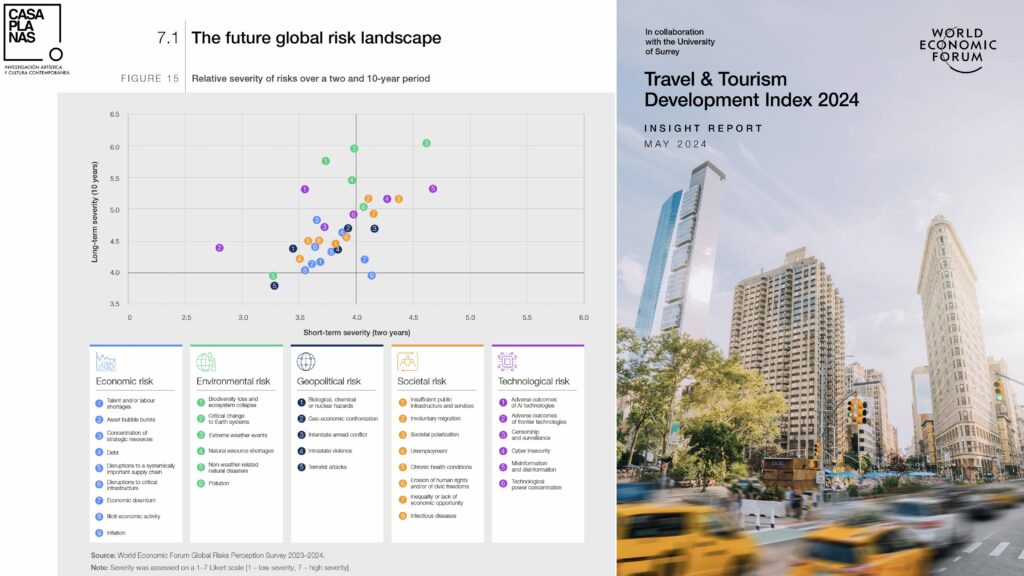Click the Environmental risk globe-leaf icon
Image resolution: width=1024 pixels, height=576 pixels.
(206, 362)
